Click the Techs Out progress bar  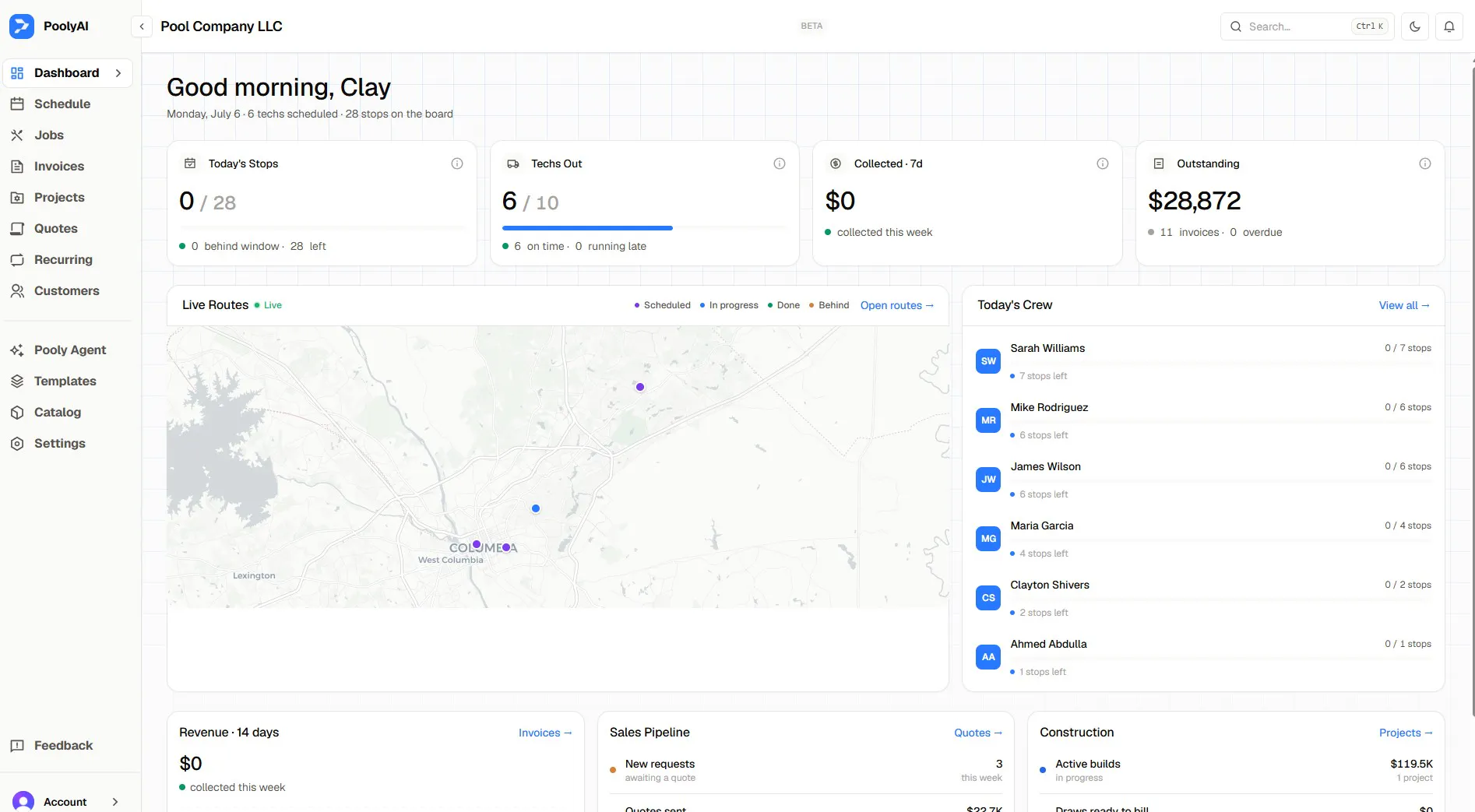point(645,228)
